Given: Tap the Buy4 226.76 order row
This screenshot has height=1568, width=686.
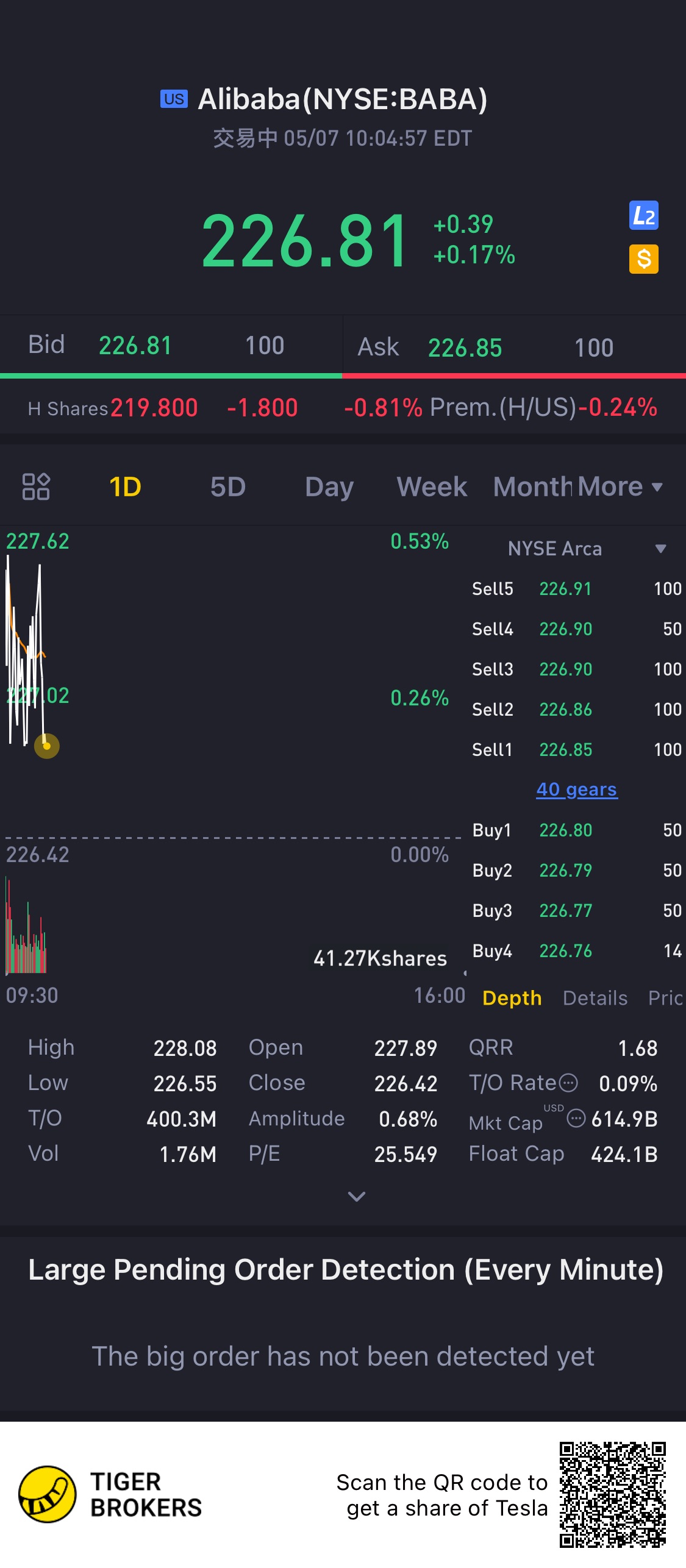Looking at the screenshot, I should coord(577,951).
